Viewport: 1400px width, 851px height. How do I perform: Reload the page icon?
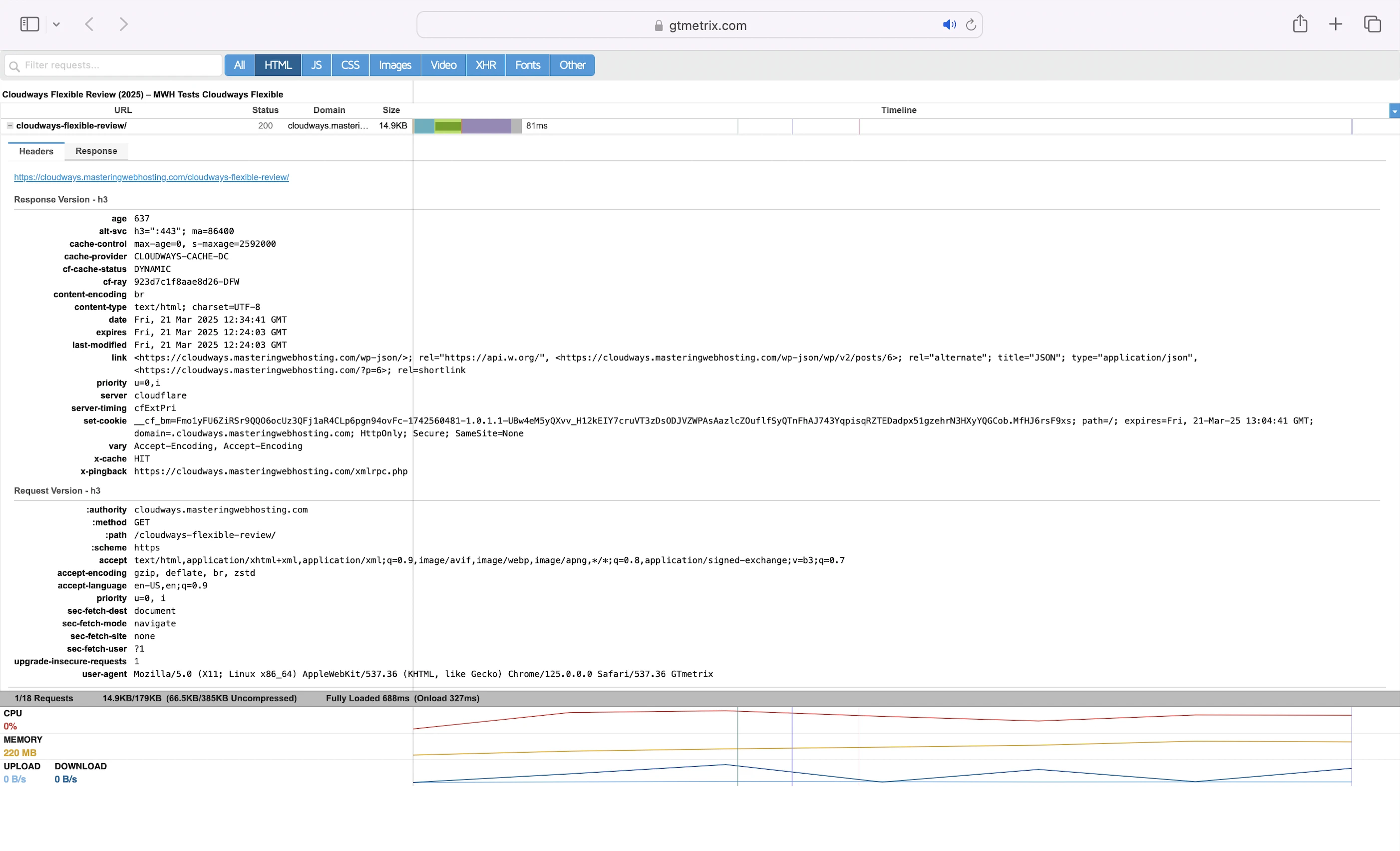(x=971, y=25)
